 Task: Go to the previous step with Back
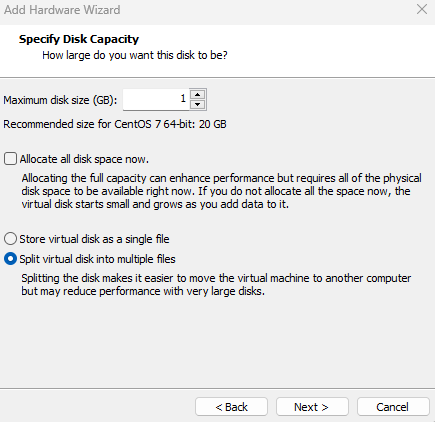tap(231, 407)
